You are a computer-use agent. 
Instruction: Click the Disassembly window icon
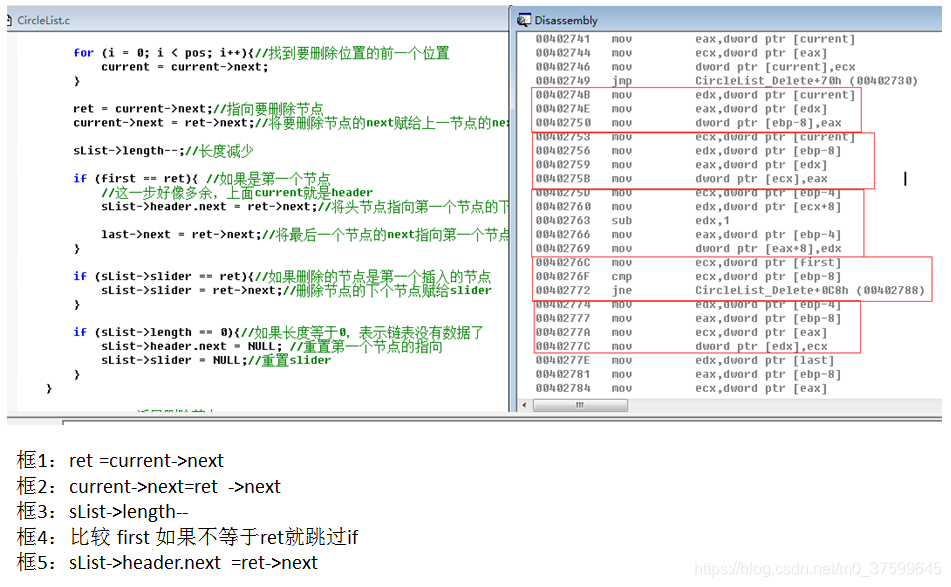click(x=523, y=21)
